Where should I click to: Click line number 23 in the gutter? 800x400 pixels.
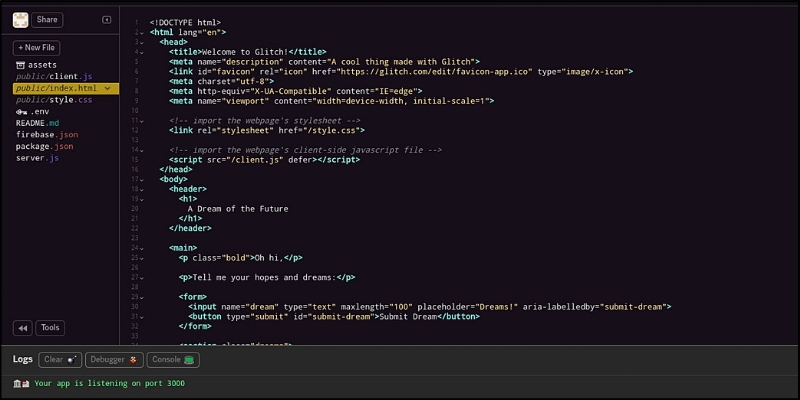coord(135,238)
